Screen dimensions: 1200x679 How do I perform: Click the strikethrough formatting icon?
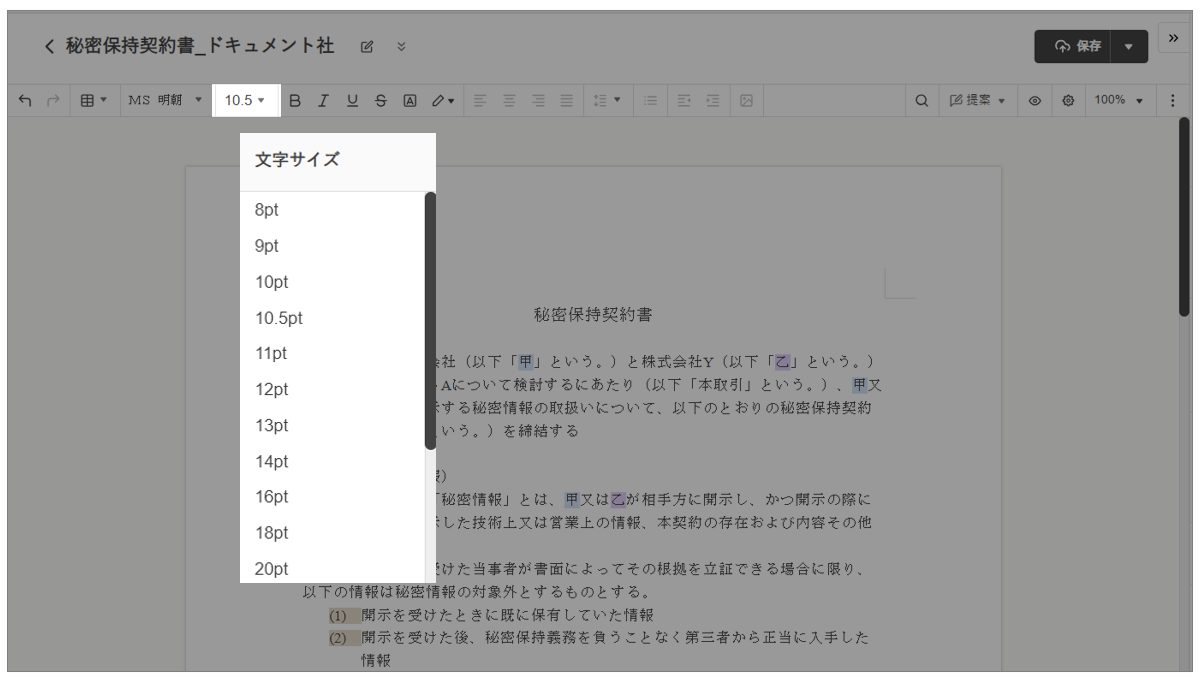click(381, 100)
